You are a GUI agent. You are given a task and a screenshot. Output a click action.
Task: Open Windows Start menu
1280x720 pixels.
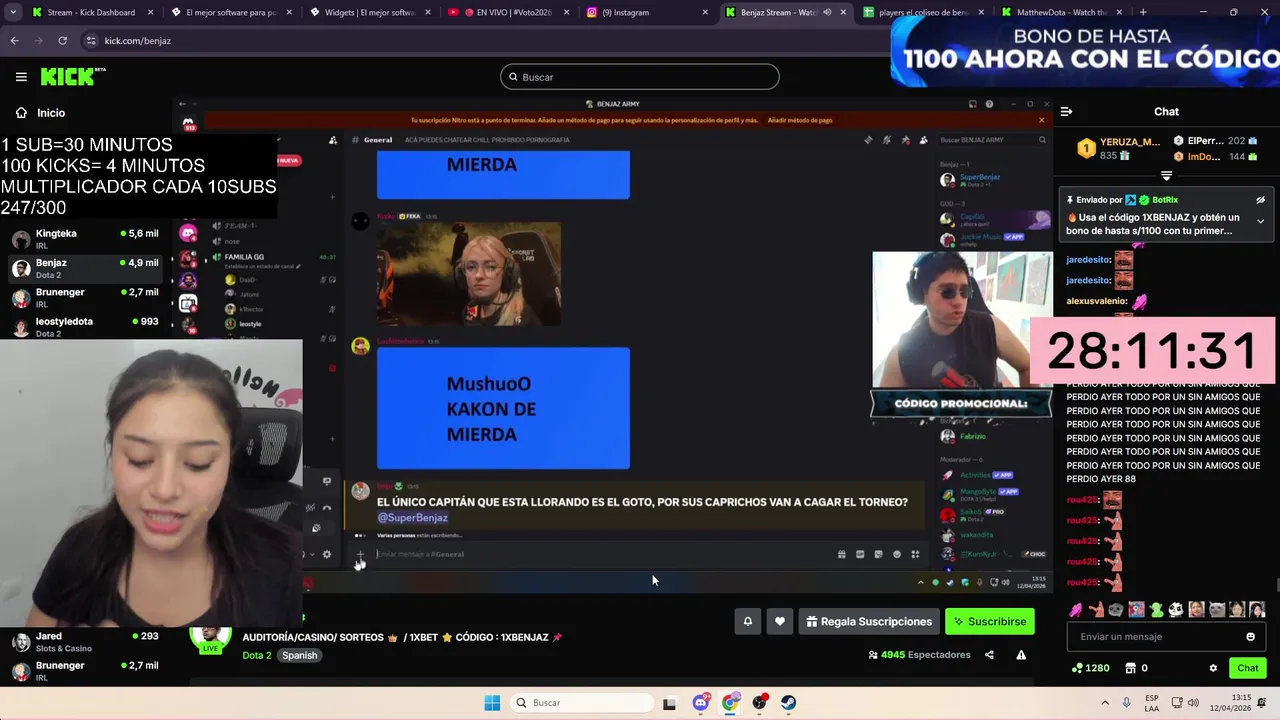click(492, 703)
